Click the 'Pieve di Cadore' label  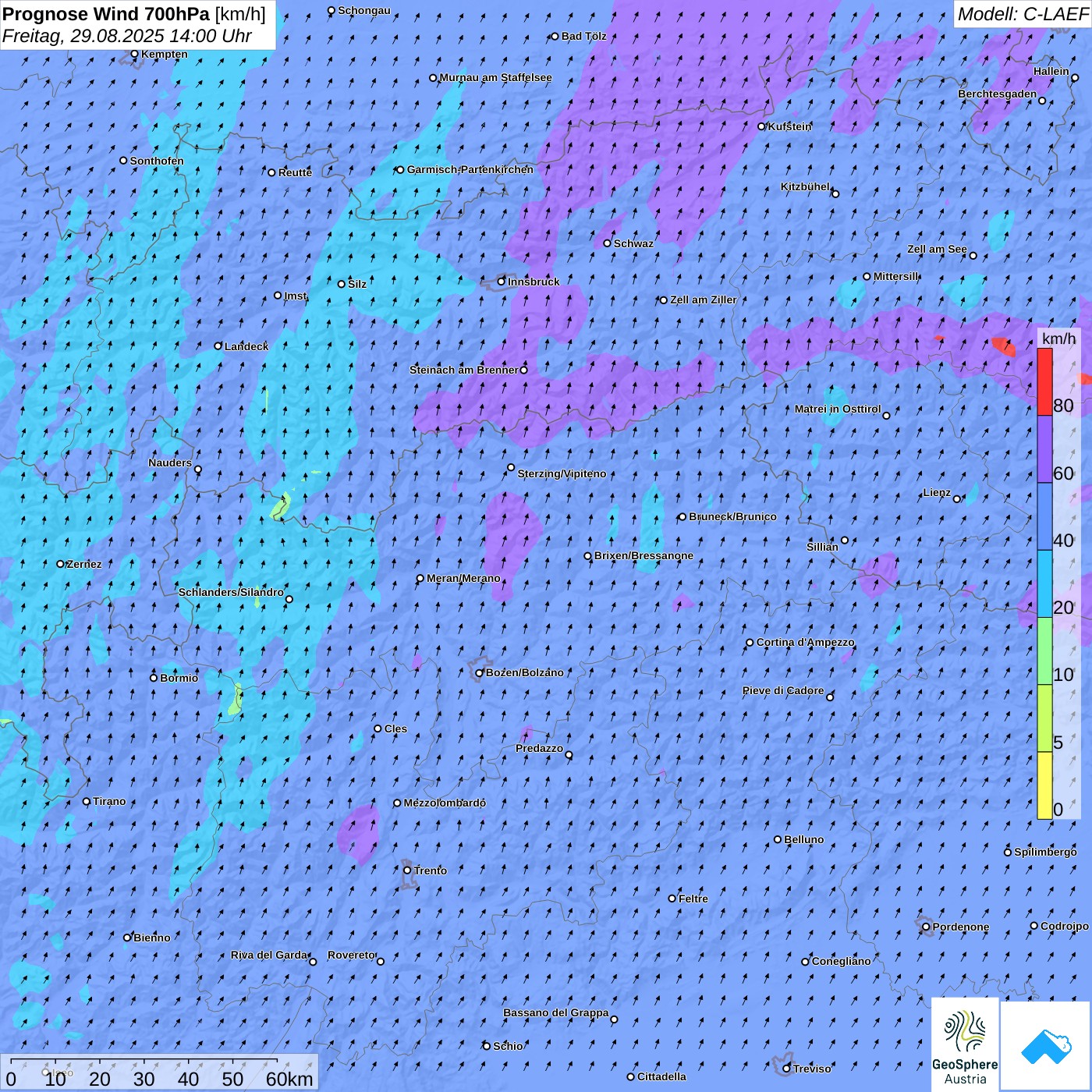pos(783,690)
